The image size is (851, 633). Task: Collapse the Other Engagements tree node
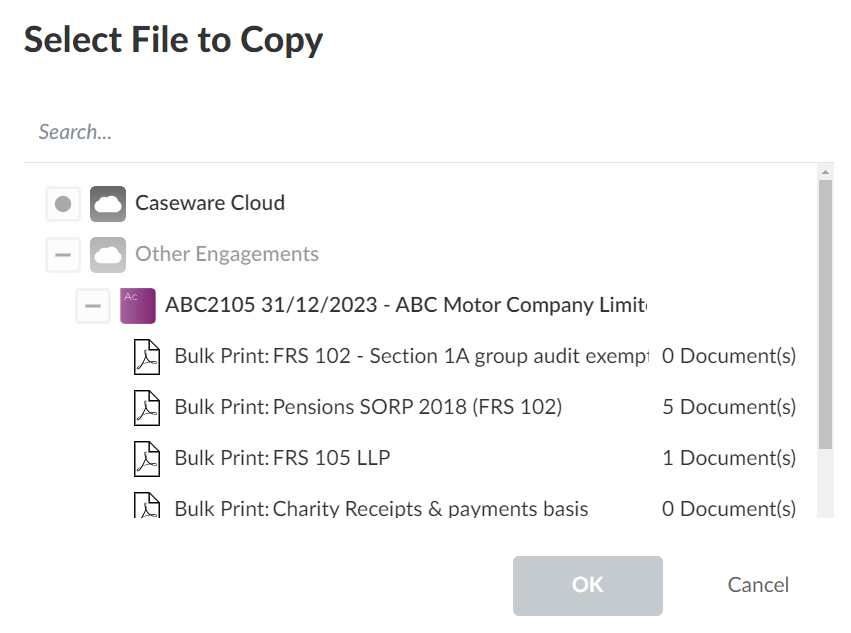[62, 254]
